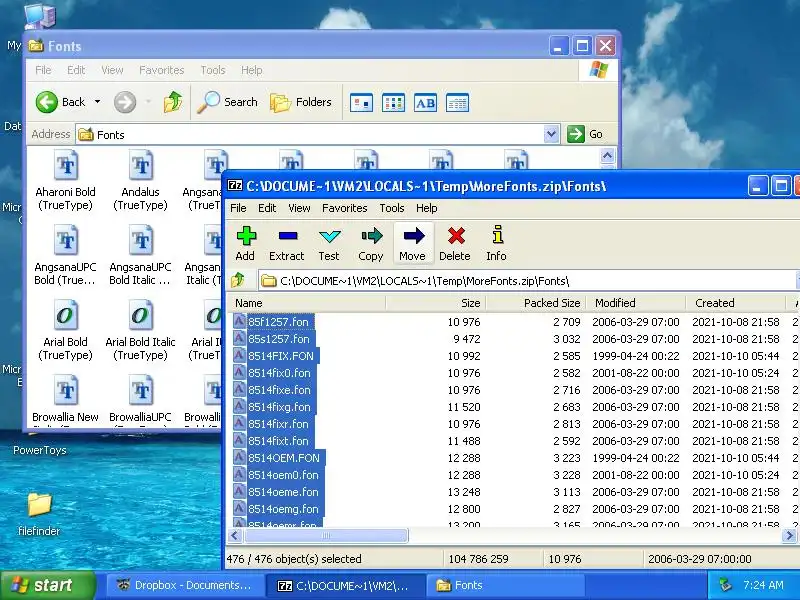The height and width of the screenshot is (600, 800).
Task: Click the Extract toolbar icon in 7-Zip
Action: tap(287, 243)
